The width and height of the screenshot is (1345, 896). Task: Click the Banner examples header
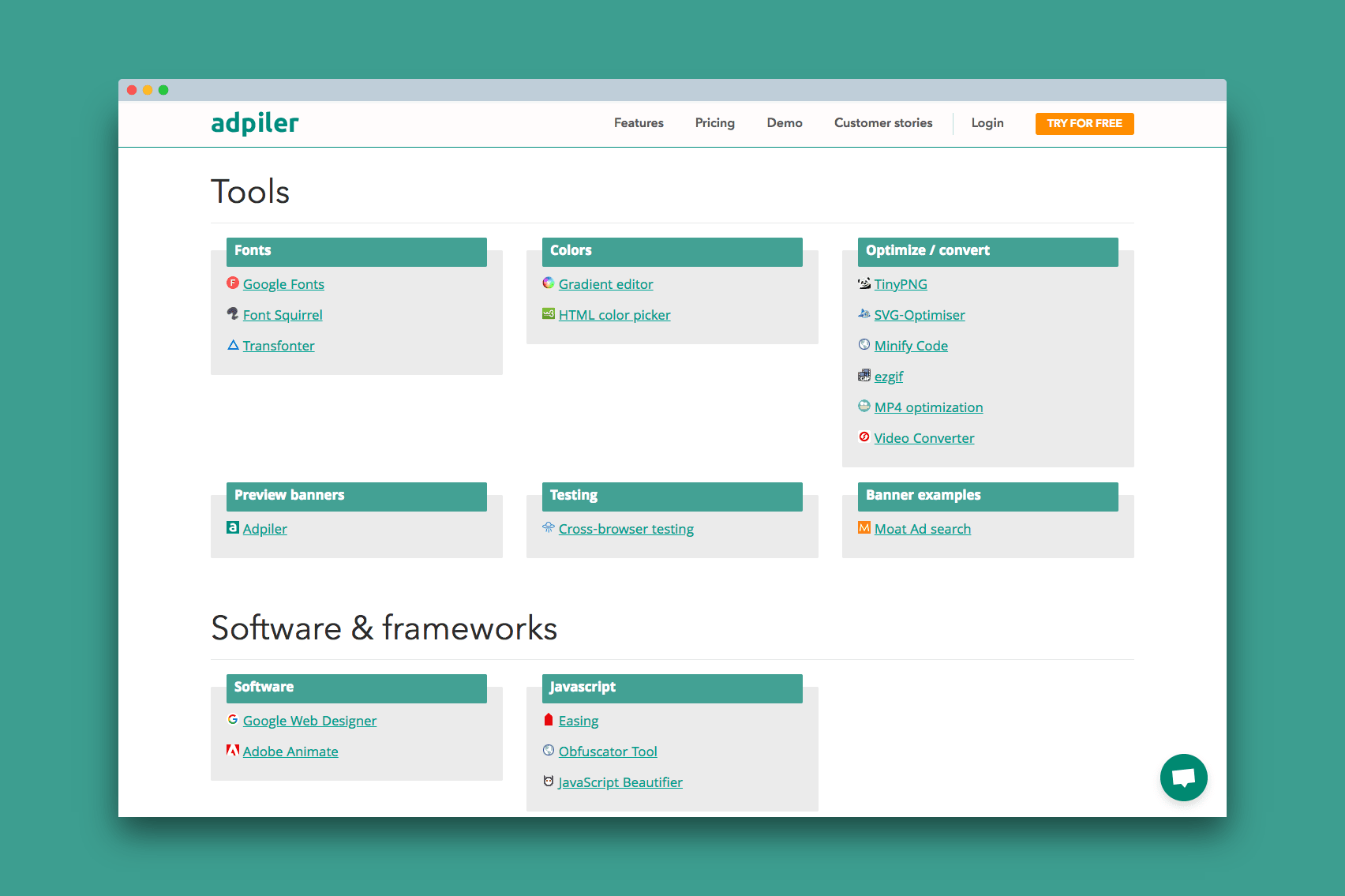988,497
